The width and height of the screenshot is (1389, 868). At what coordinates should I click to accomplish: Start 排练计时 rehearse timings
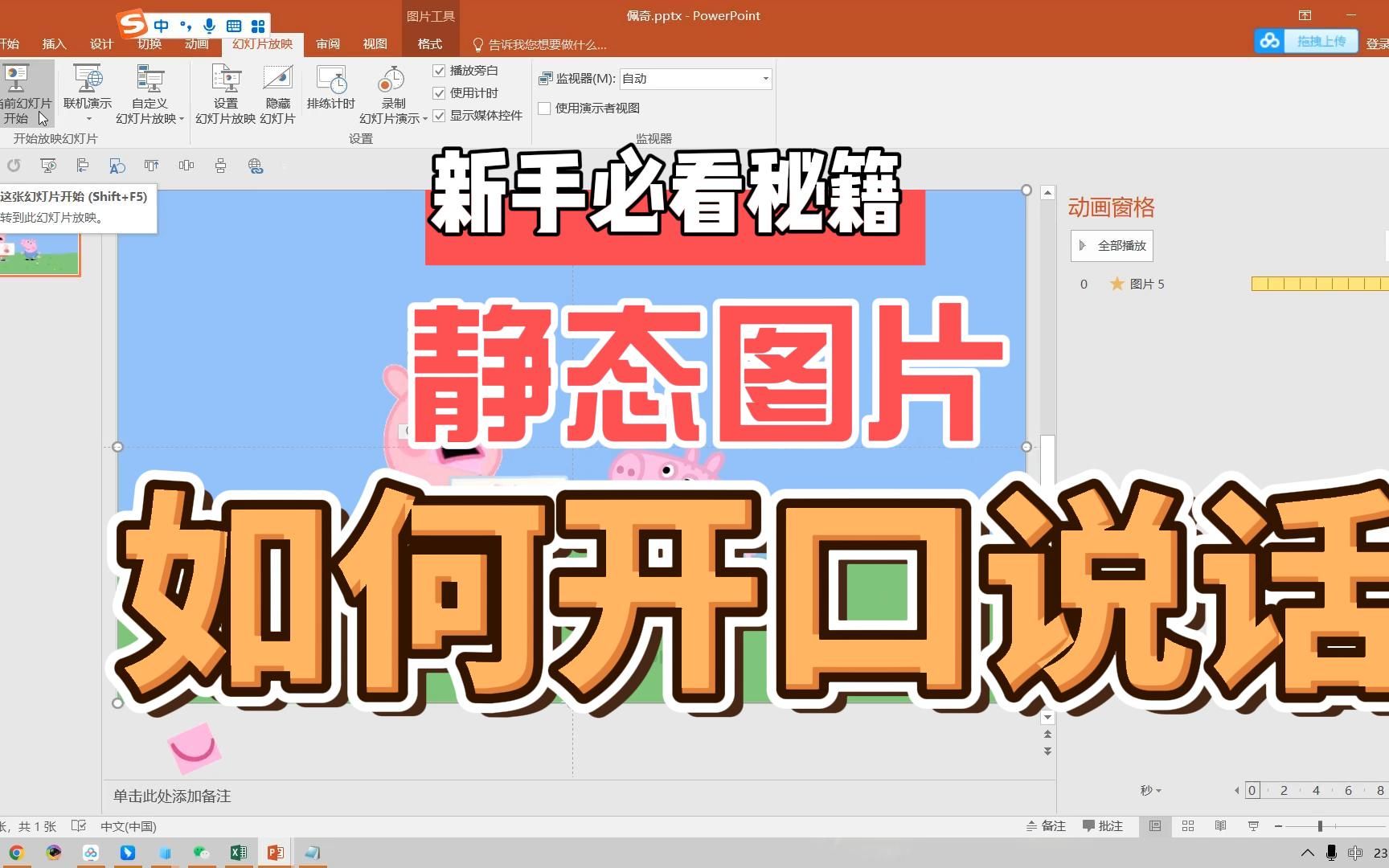coord(330,87)
